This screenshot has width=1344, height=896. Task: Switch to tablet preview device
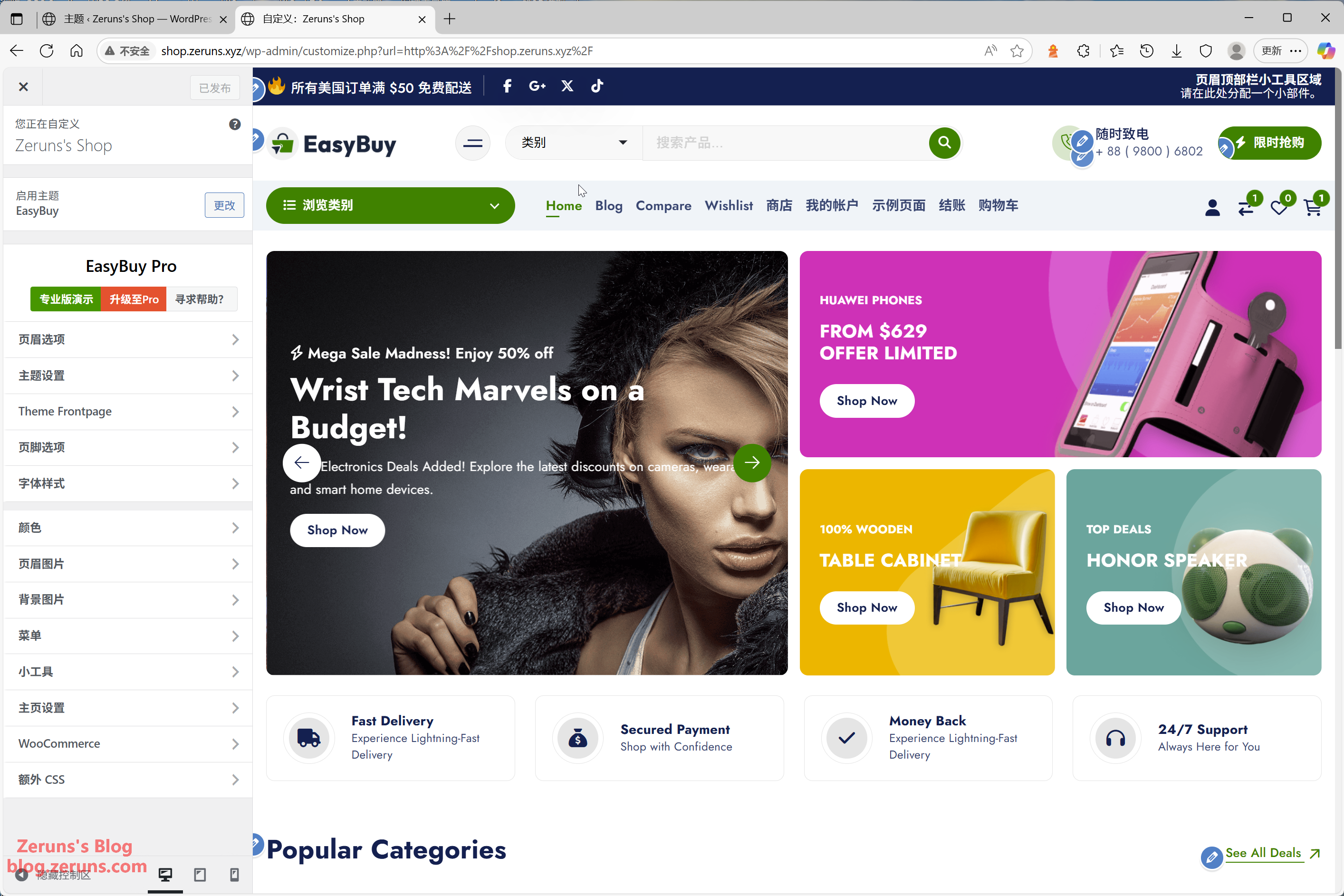click(x=199, y=874)
